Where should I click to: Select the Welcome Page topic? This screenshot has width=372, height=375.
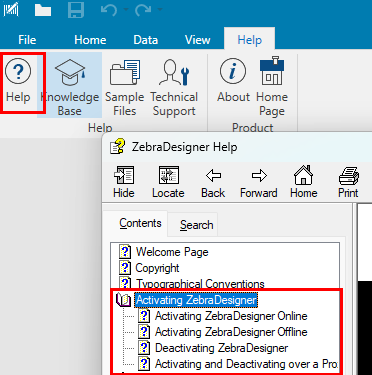click(x=172, y=252)
